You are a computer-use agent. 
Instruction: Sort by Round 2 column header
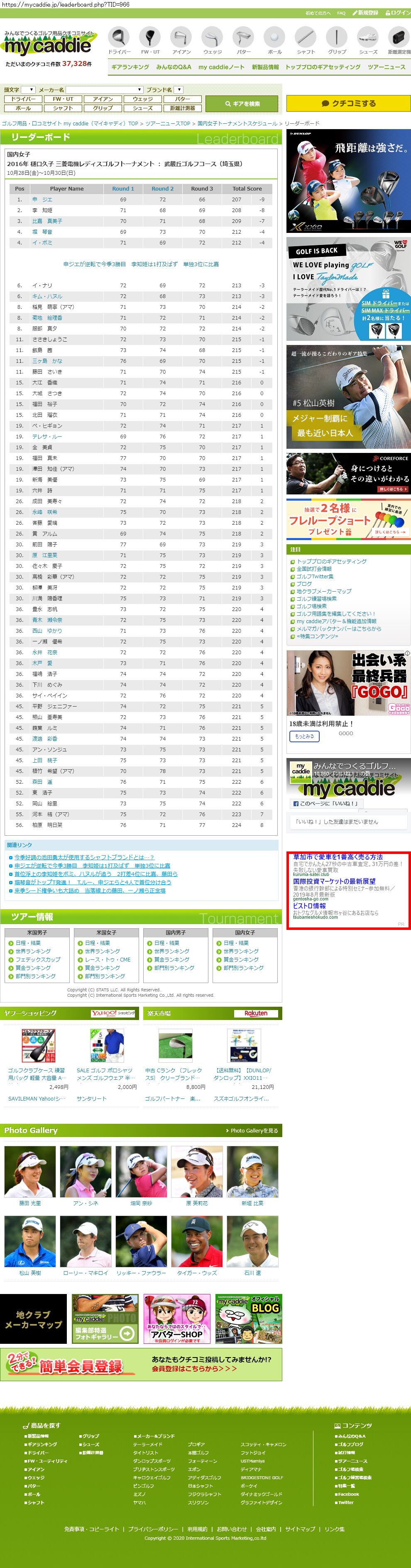click(x=163, y=189)
